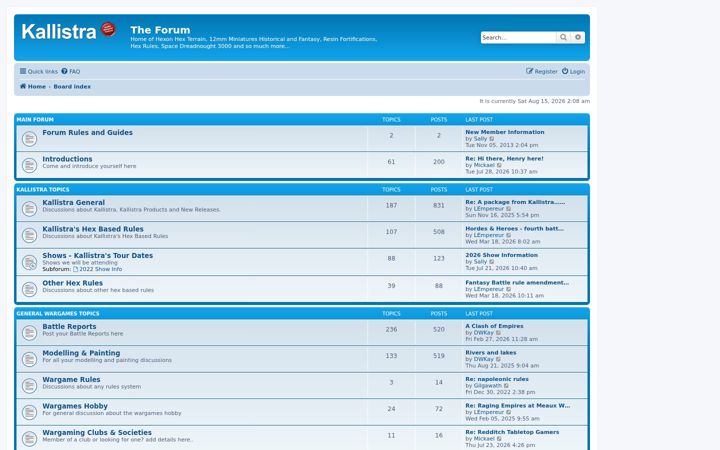View latest post icon in Kallistra General row
This screenshot has height=450, width=720.
509,209
